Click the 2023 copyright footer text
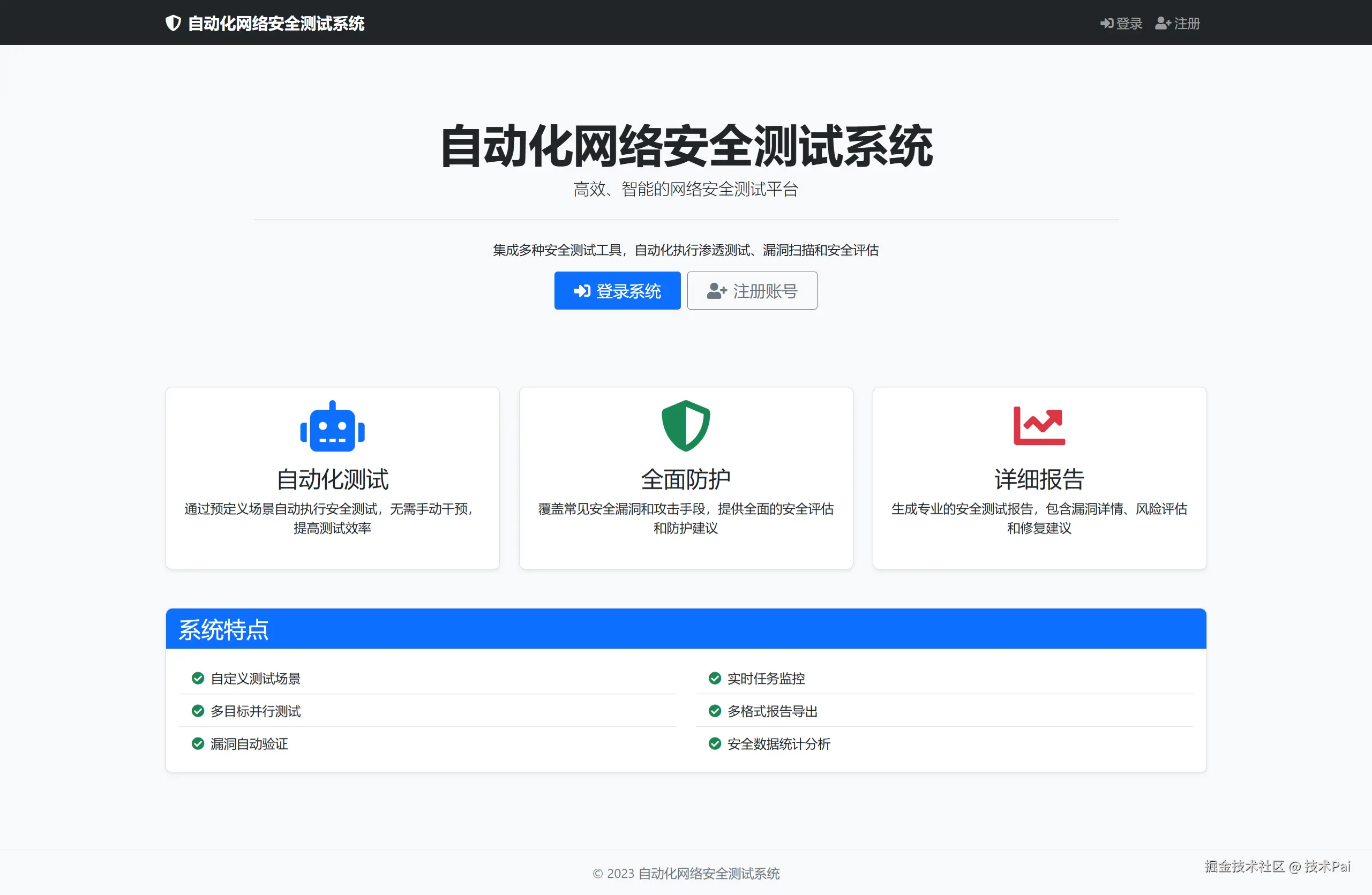This screenshot has width=1372, height=895. pos(685,874)
